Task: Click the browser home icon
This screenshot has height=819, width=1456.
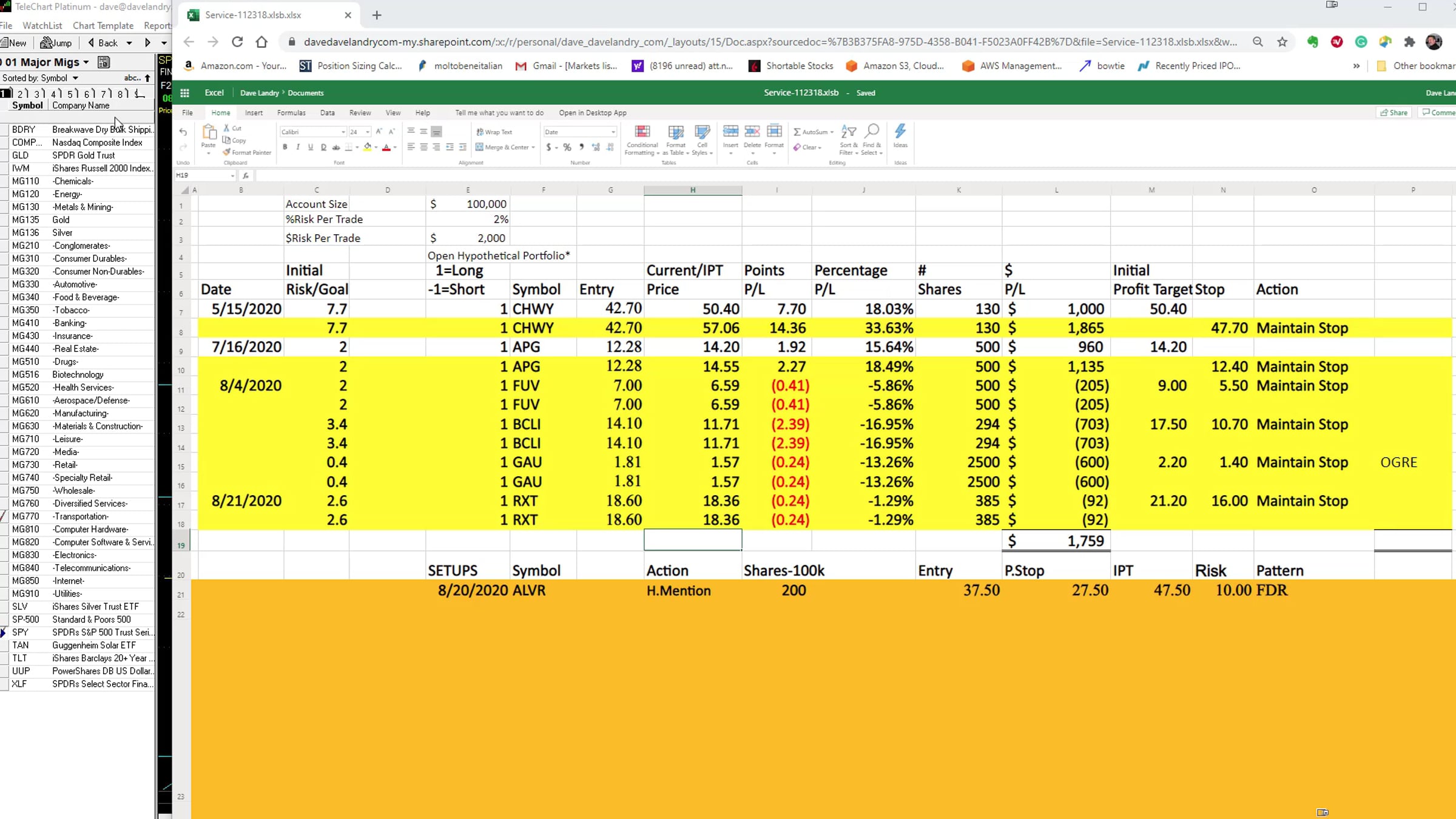Action: [x=261, y=42]
